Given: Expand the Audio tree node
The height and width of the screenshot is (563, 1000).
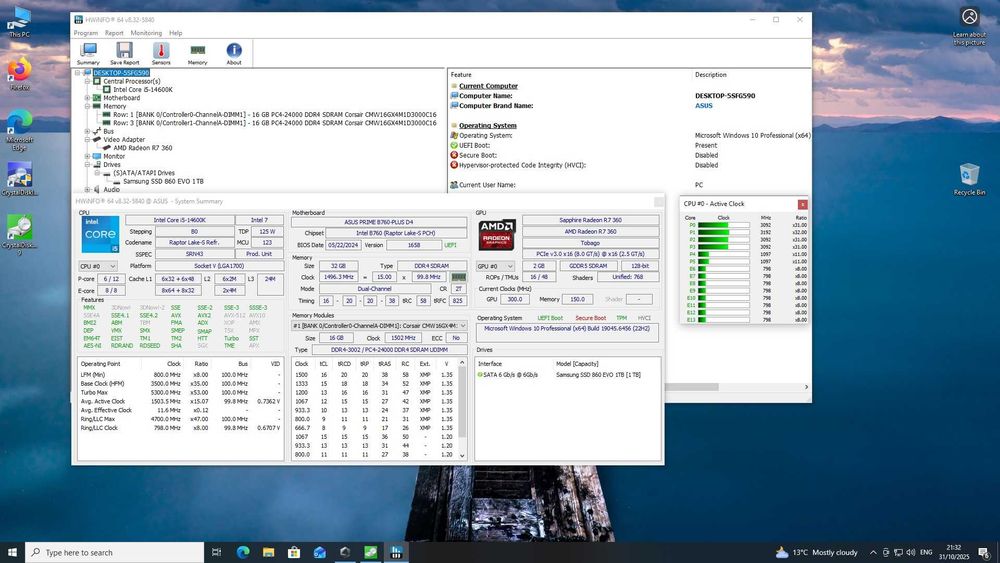Looking at the screenshot, I should click(x=87, y=189).
